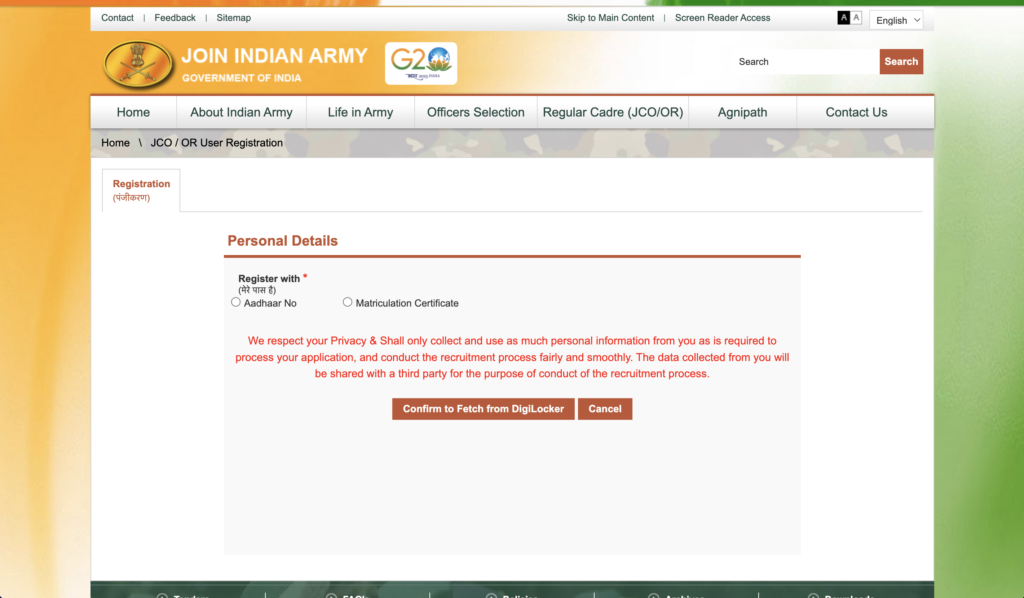Open the English language dropdown
The image size is (1024, 598).
[896, 20]
